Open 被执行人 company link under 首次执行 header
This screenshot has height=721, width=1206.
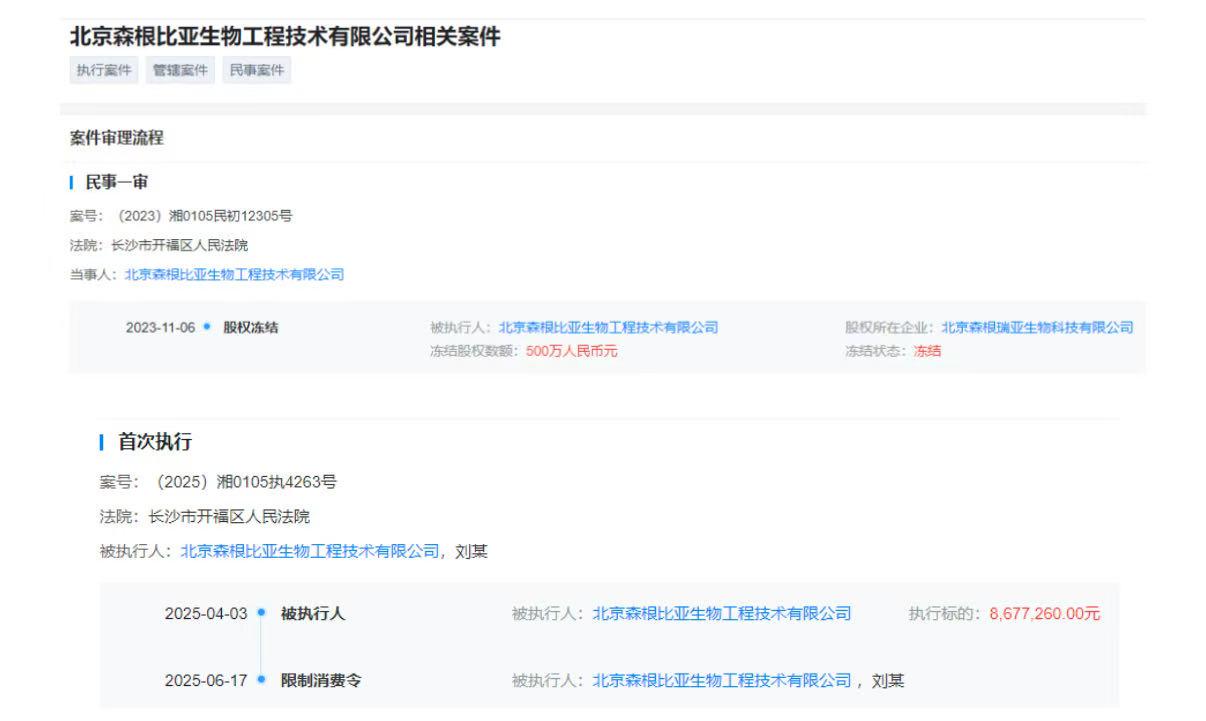(x=310, y=551)
